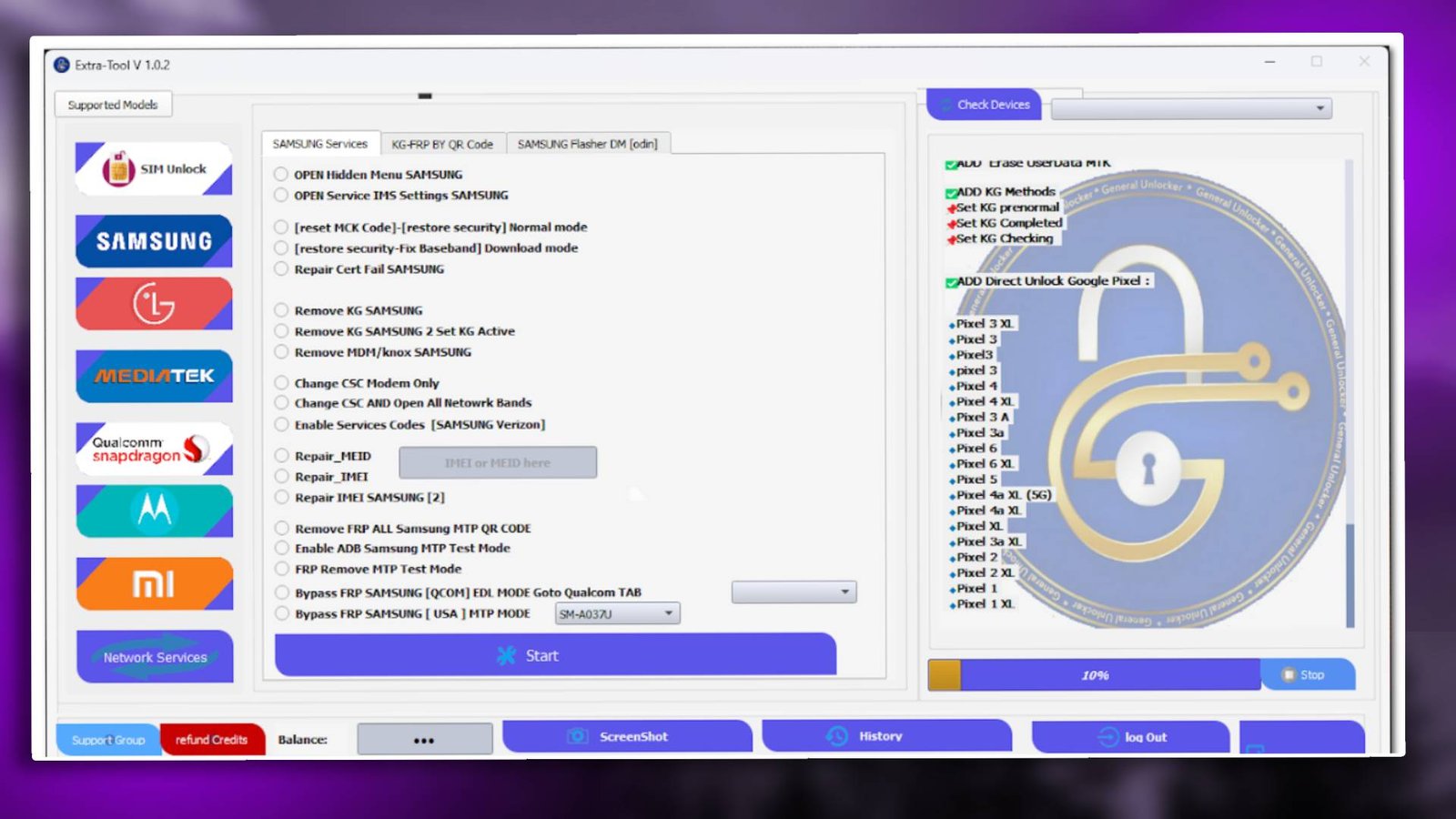This screenshot has width=1456, height=819.
Task: Open the SIM Unlock section
Action: [154, 169]
